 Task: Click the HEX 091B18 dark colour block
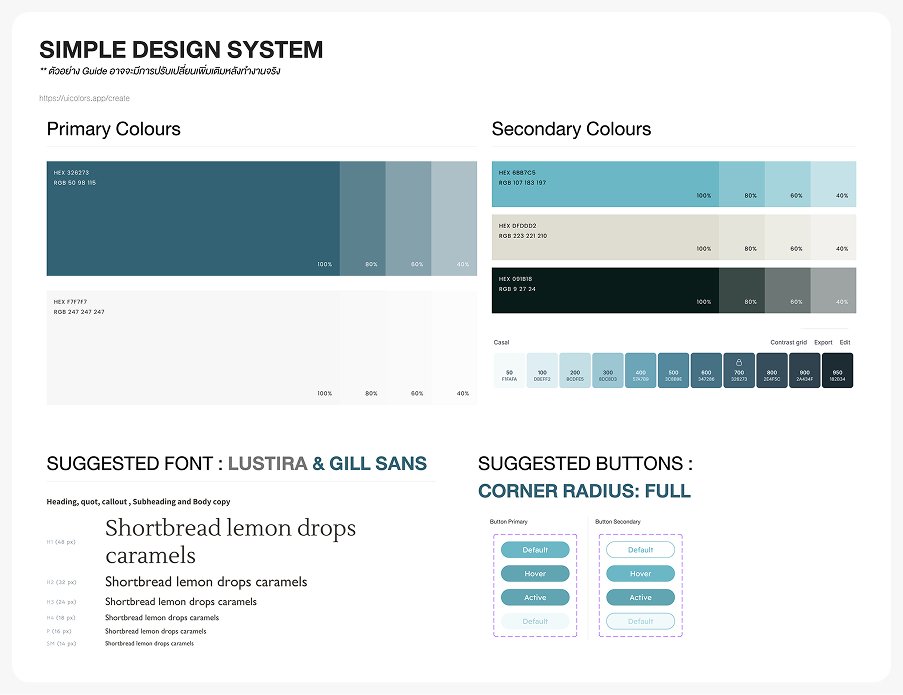point(605,290)
